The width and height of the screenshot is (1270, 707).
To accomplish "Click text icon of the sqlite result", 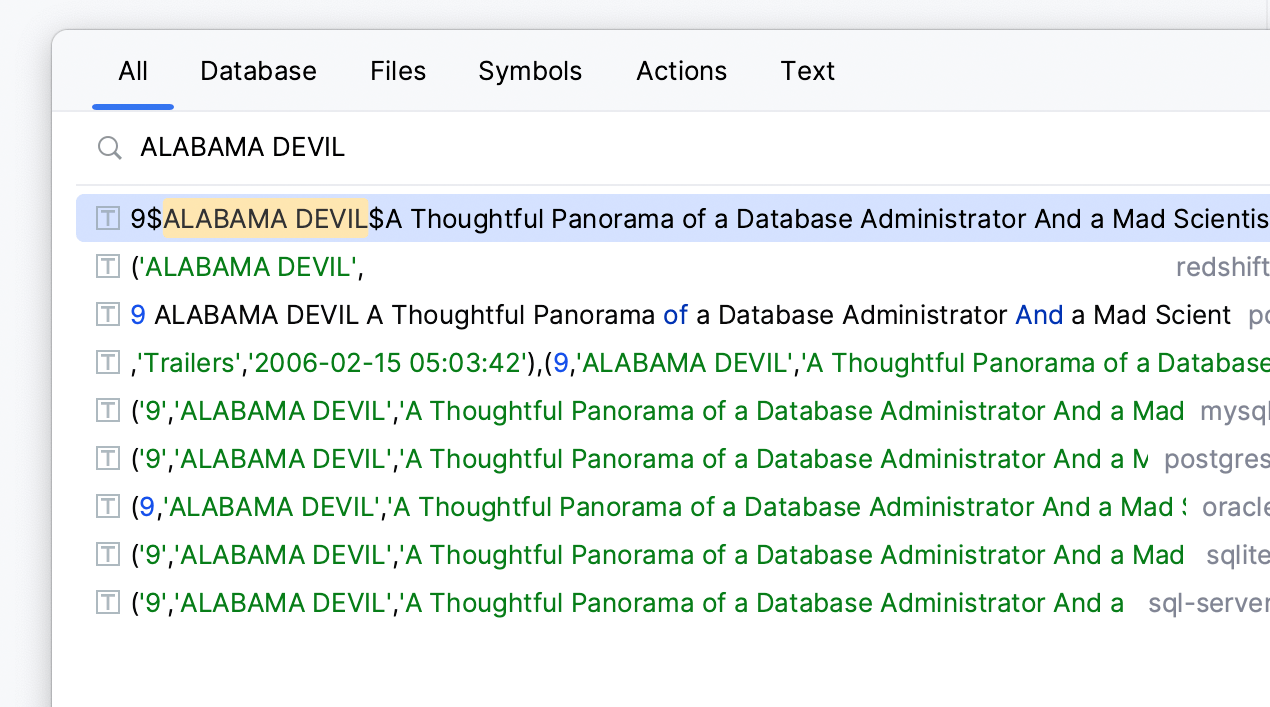I will (x=108, y=554).
